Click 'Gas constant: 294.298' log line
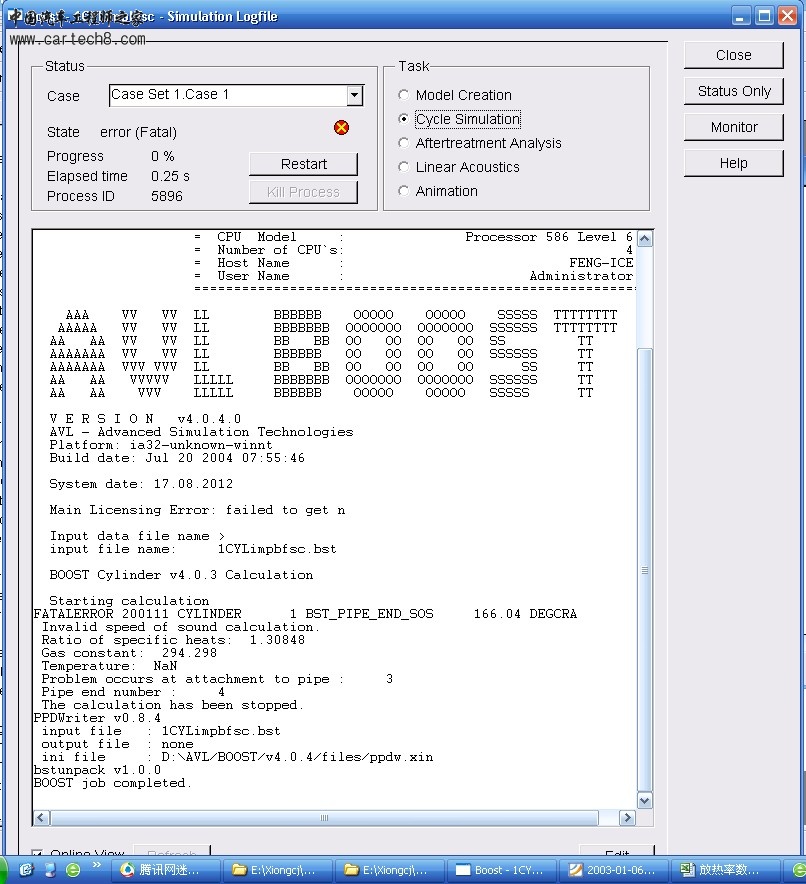806x884 pixels. tap(129, 653)
